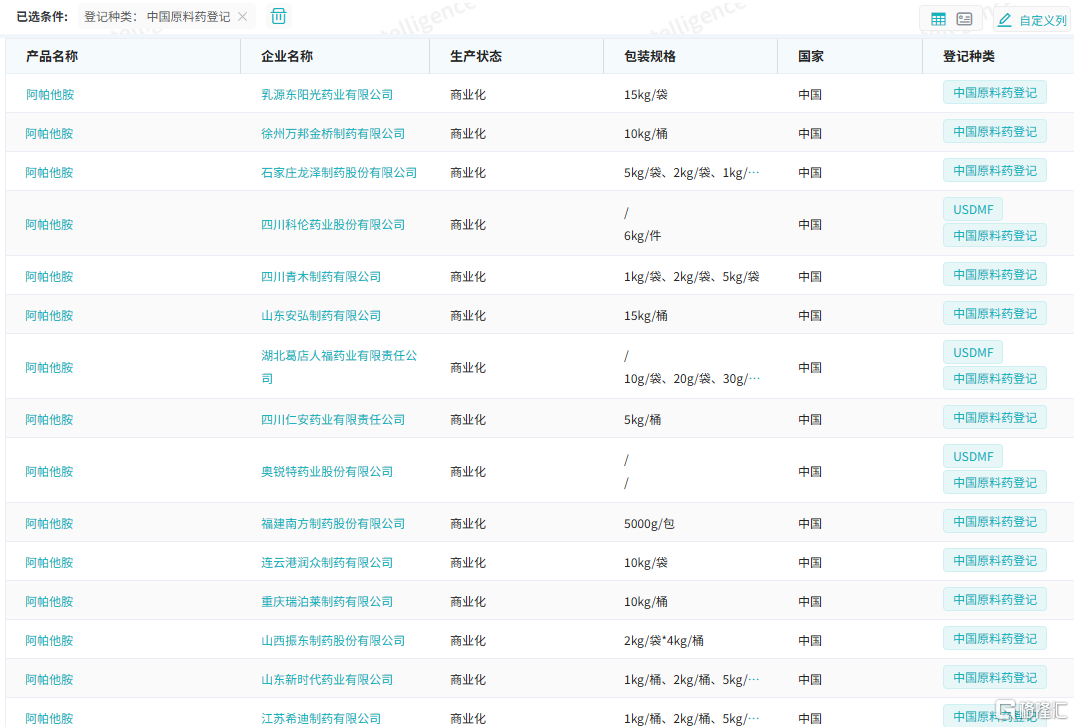Click 中国原料药登记 tag in 乳源东阳光 row

[995, 93]
